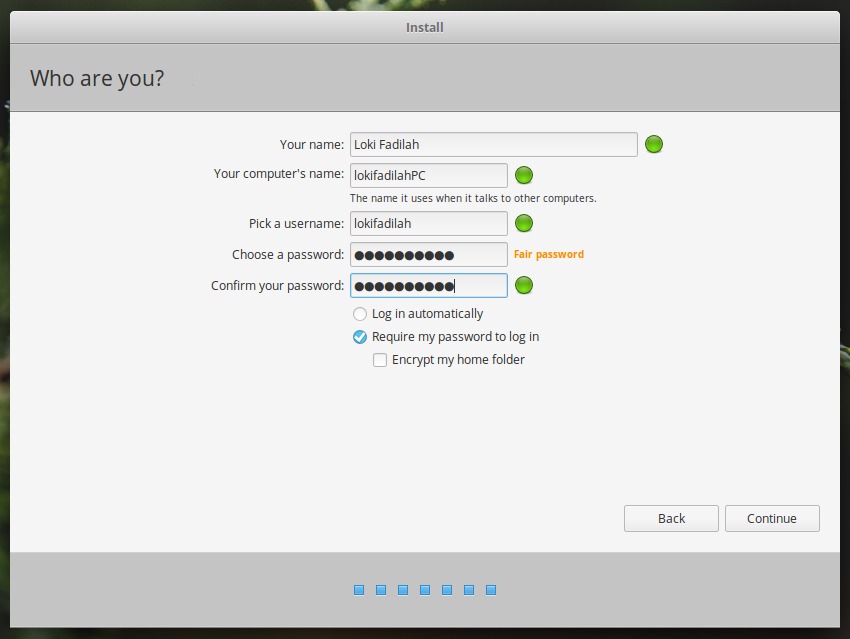850x639 pixels.
Task: Click the middle blue progress indicator dot
Action: tap(424, 589)
